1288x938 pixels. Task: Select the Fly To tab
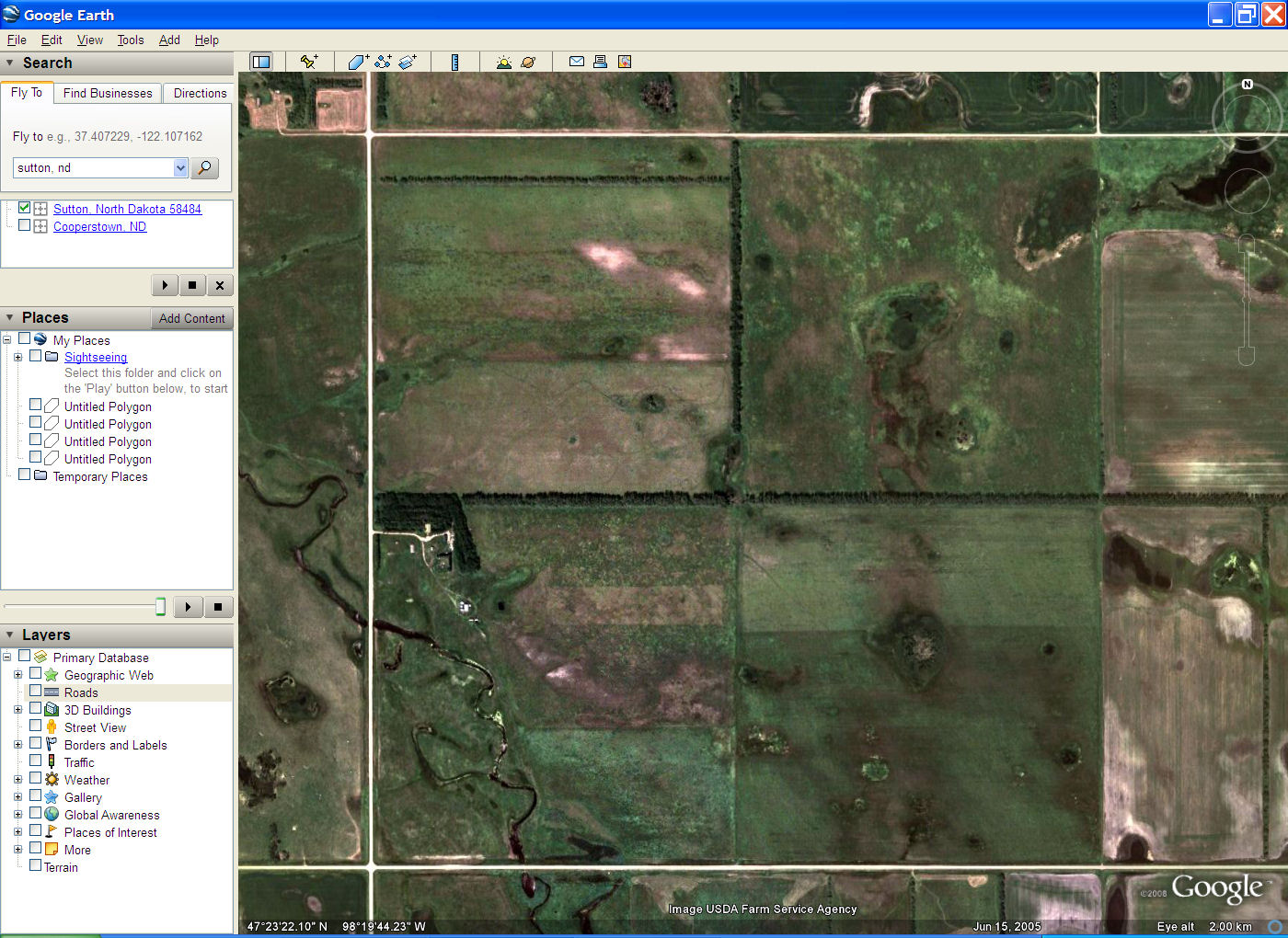(x=27, y=92)
